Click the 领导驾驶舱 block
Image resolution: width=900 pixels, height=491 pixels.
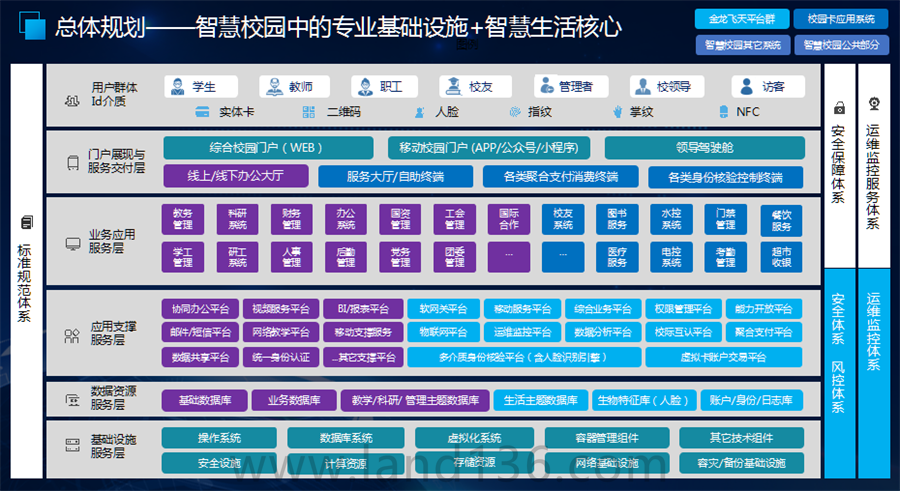[x=704, y=148]
